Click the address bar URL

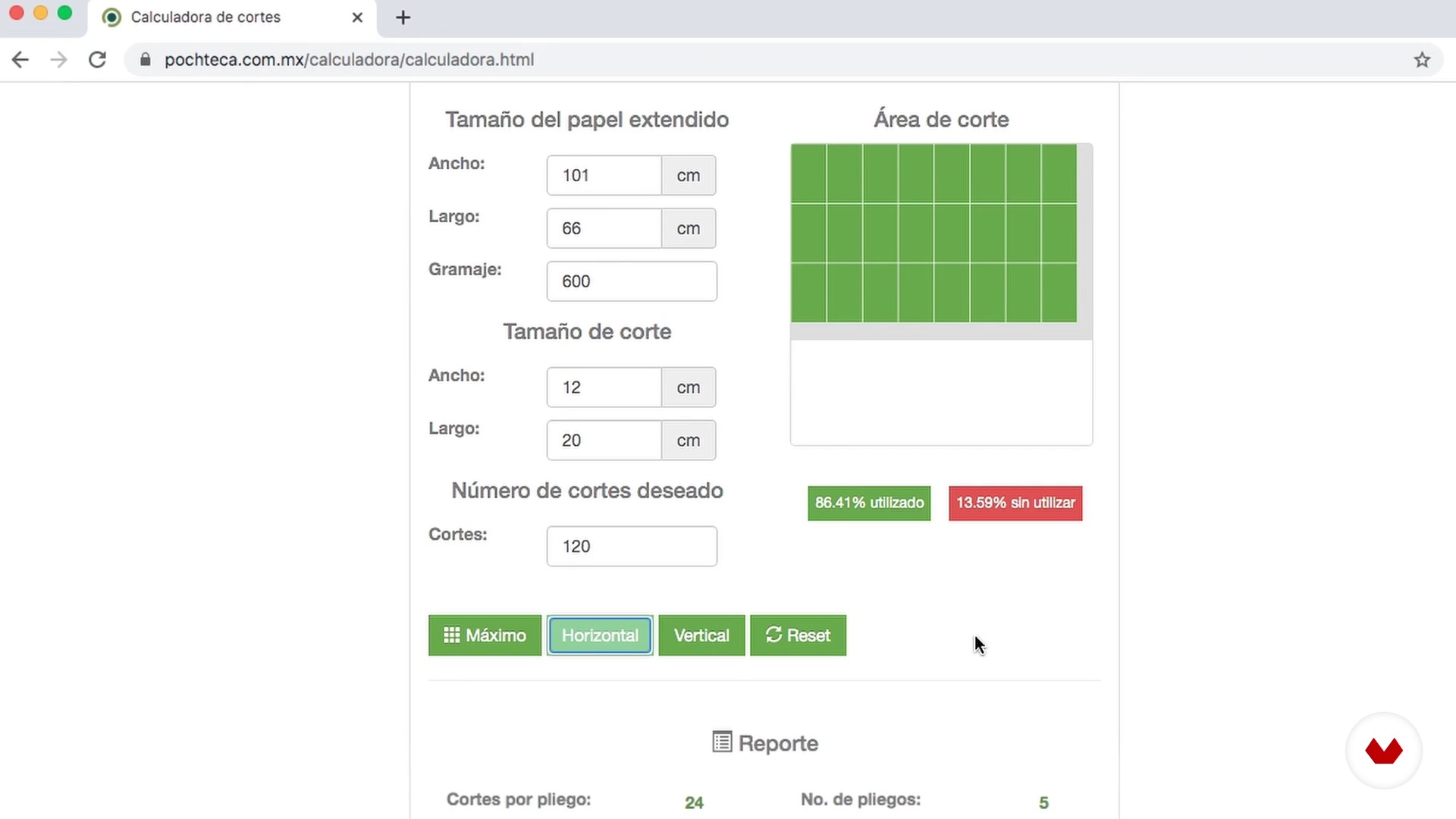pos(349,60)
